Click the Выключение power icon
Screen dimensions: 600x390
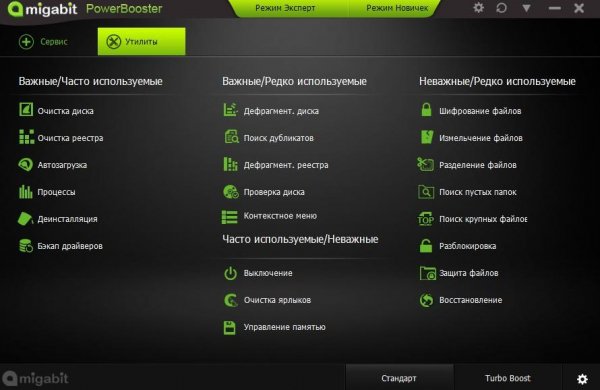pos(230,273)
